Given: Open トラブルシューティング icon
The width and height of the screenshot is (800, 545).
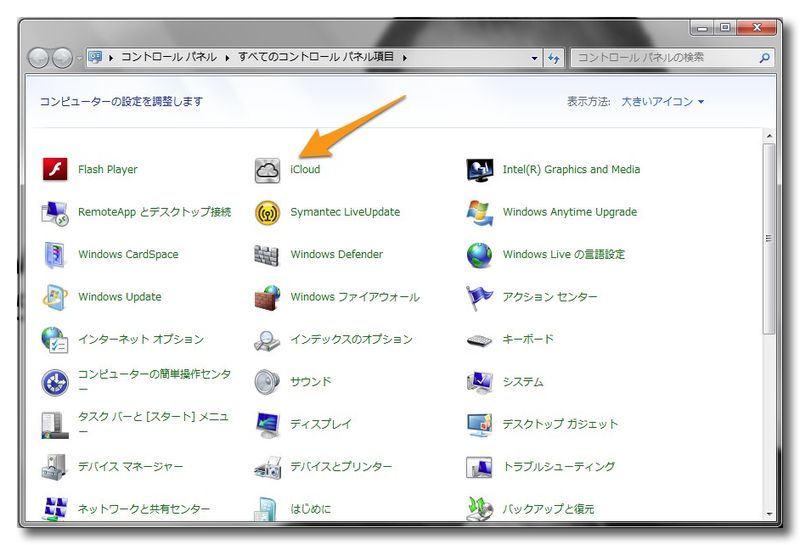Looking at the screenshot, I should [x=480, y=467].
